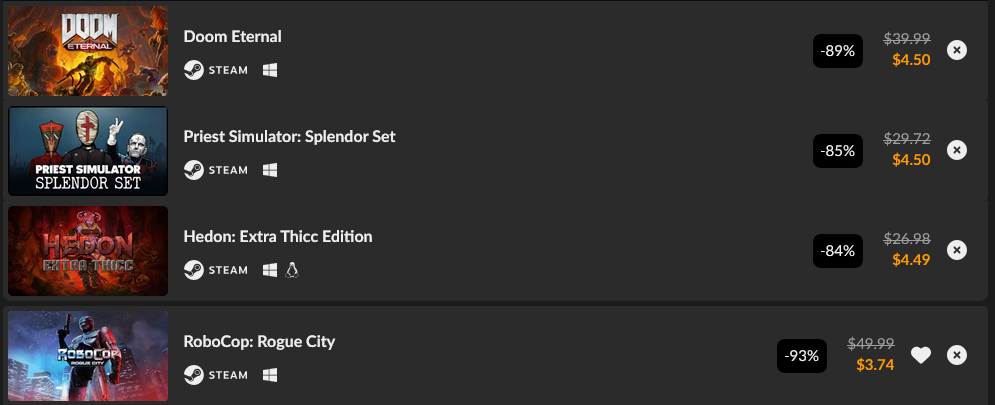Screen dimensions: 995x405
Task: Click the Steam icon under RoboCop: Rogue City
Action: pos(194,375)
